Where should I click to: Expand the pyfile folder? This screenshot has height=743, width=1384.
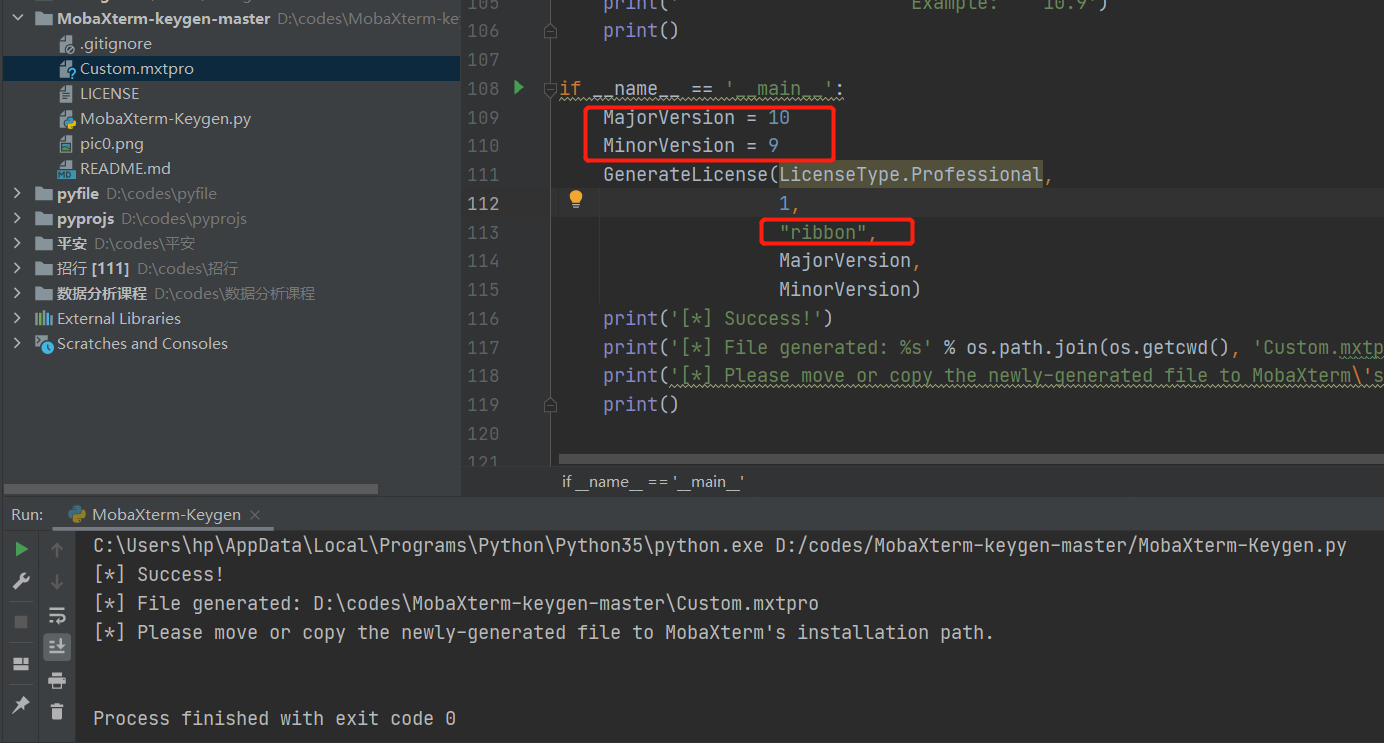(18, 193)
